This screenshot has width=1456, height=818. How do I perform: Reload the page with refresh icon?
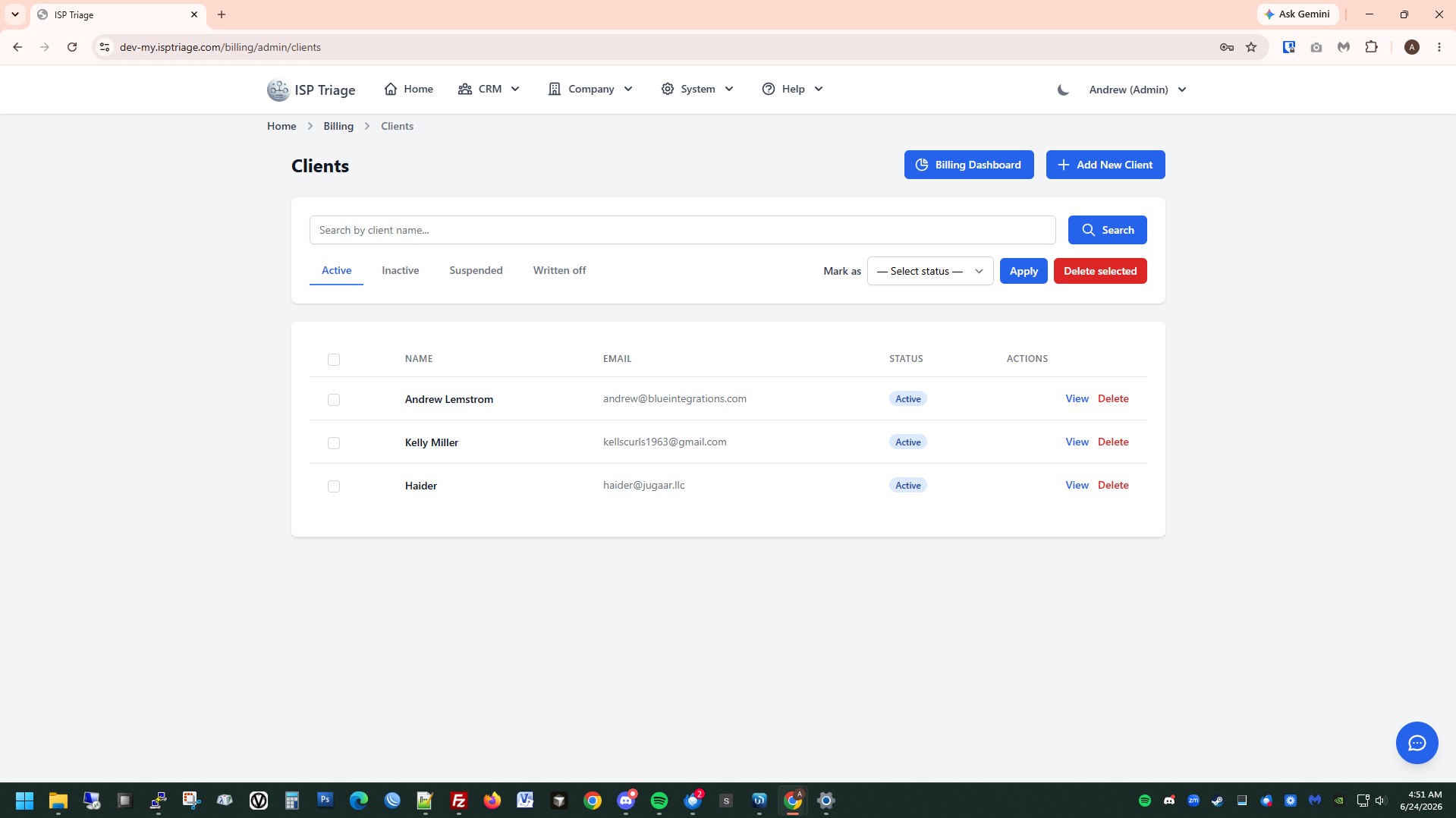coord(72,47)
